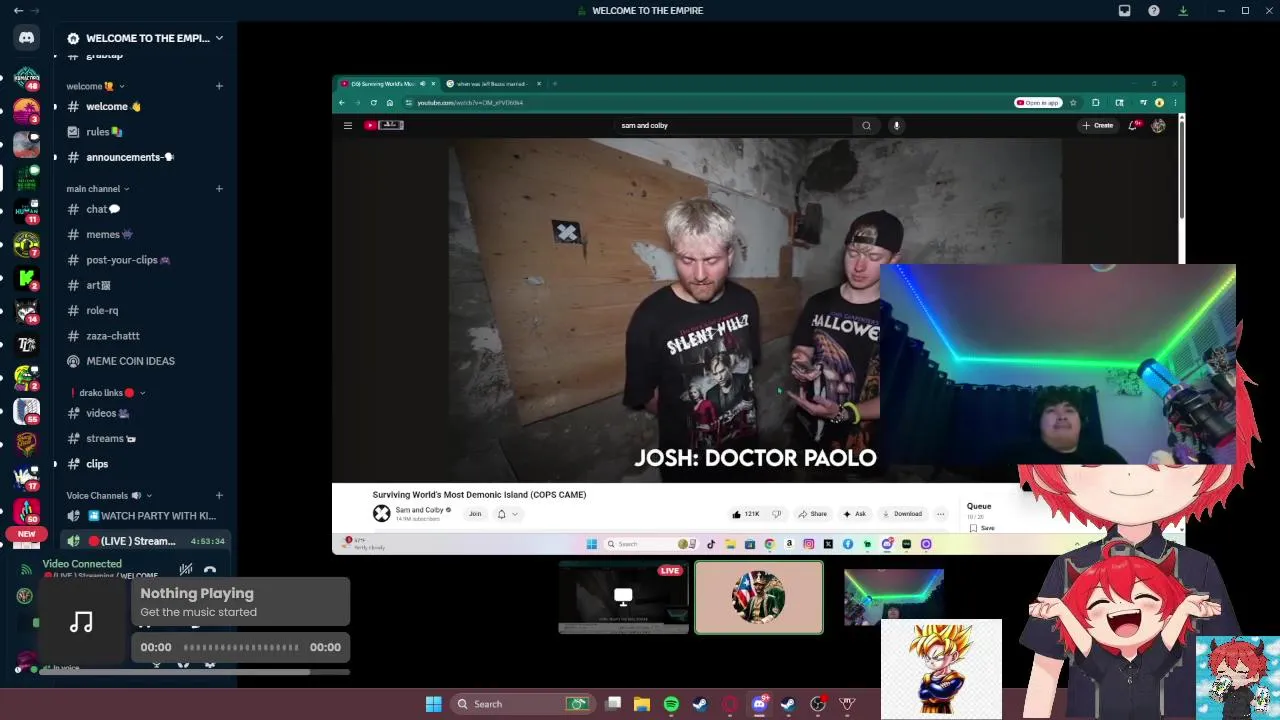Screen dimensions: 1280x720
Task: Select participant tile with flag avatar
Action: tap(759, 598)
